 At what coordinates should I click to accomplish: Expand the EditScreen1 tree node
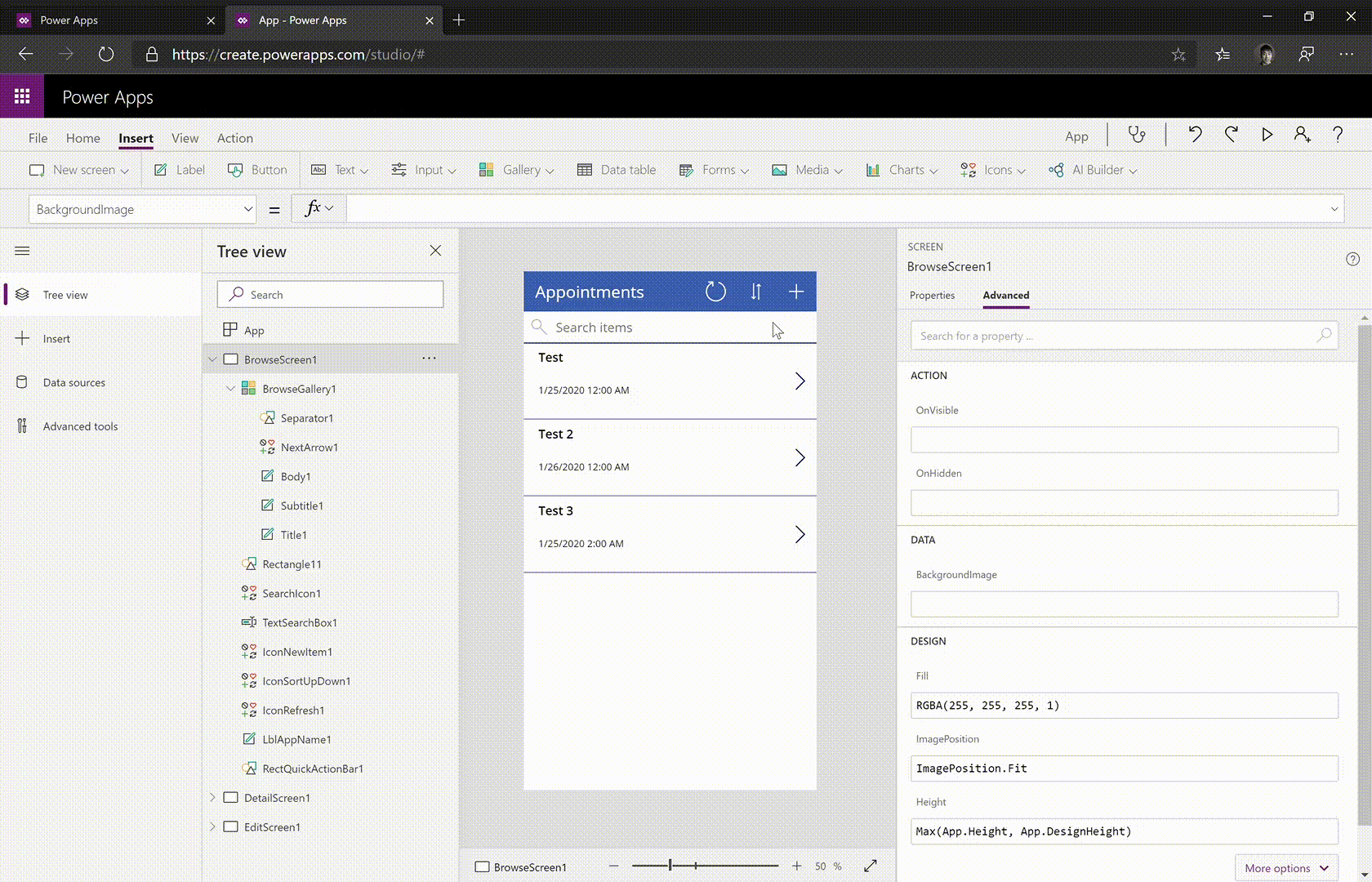[x=212, y=827]
